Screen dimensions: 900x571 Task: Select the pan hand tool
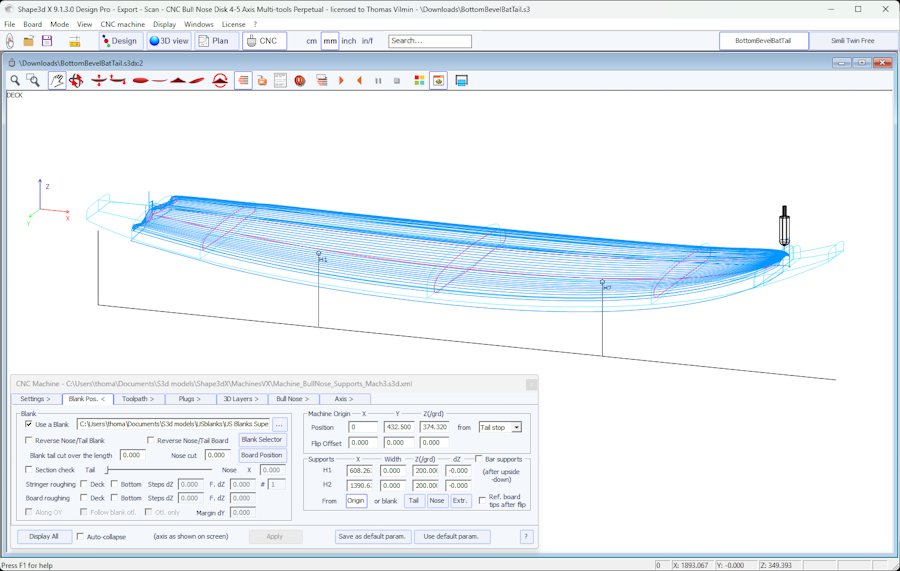coord(57,80)
